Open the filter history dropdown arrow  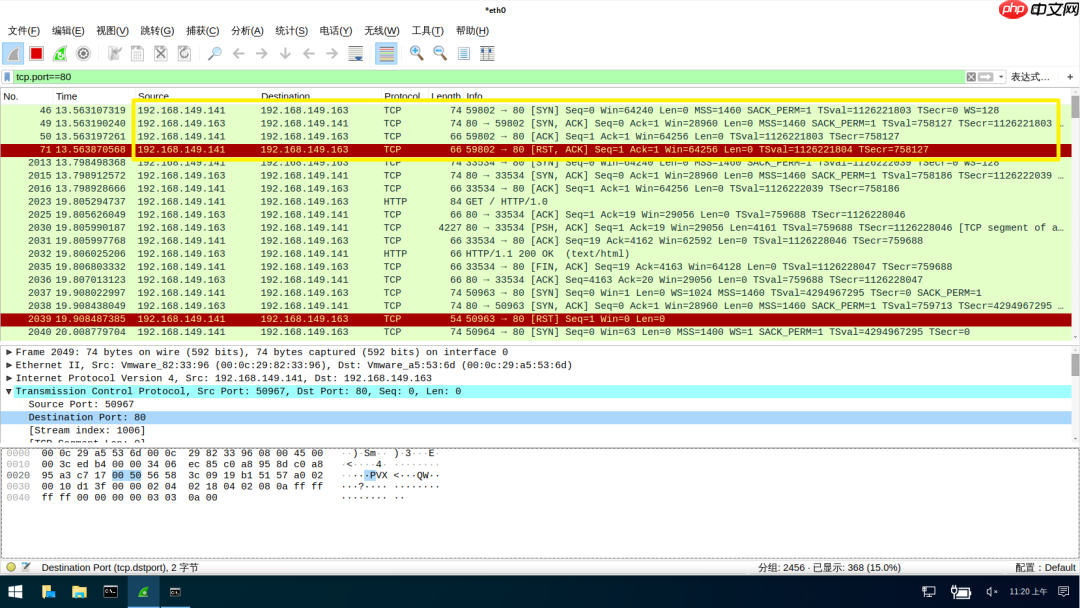(x=1000, y=76)
